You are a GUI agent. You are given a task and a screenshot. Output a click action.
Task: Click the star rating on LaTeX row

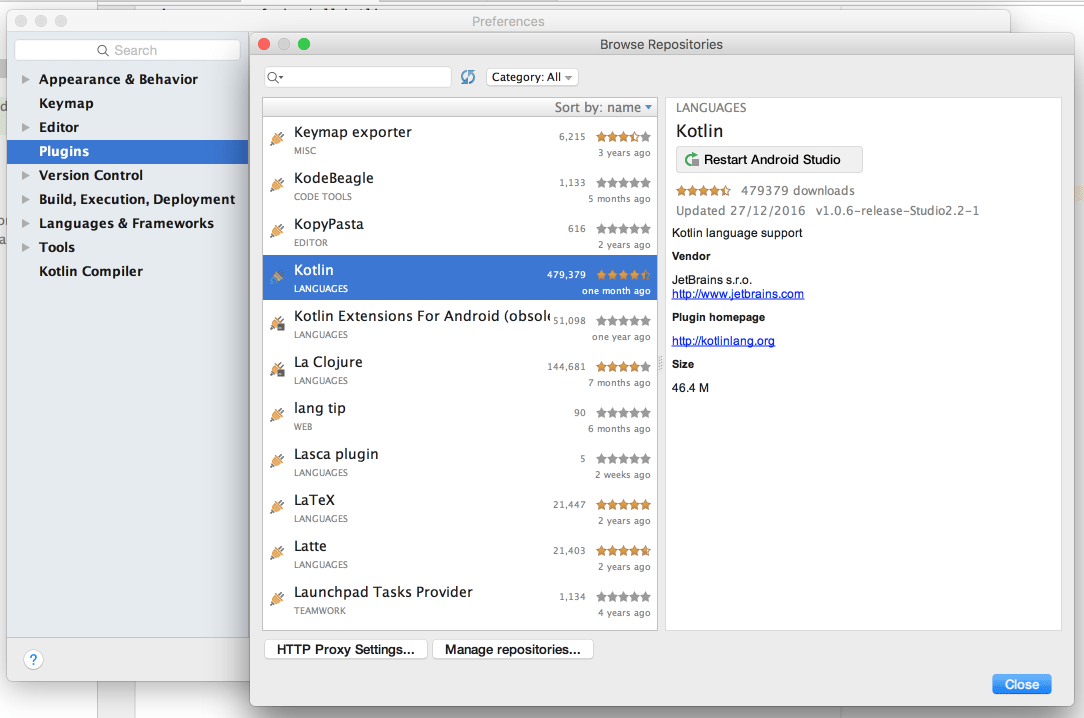(x=624, y=504)
